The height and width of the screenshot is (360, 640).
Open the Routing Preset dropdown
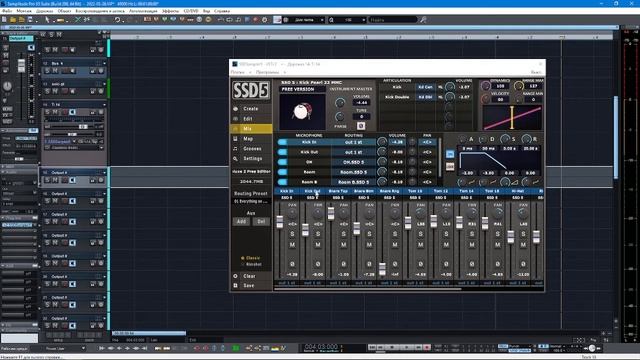tap(251, 201)
